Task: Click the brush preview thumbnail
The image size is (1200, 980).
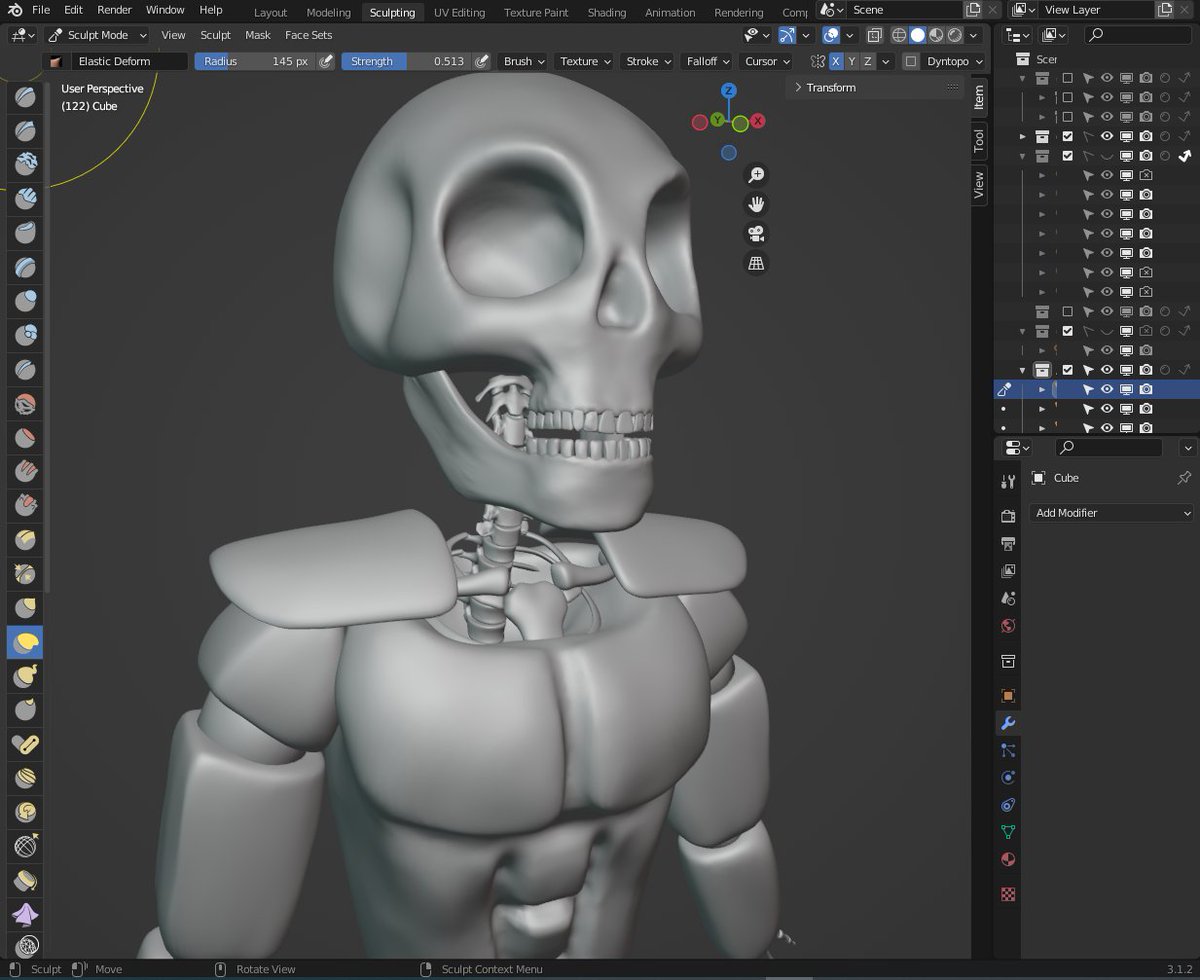Action: pos(57,61)
